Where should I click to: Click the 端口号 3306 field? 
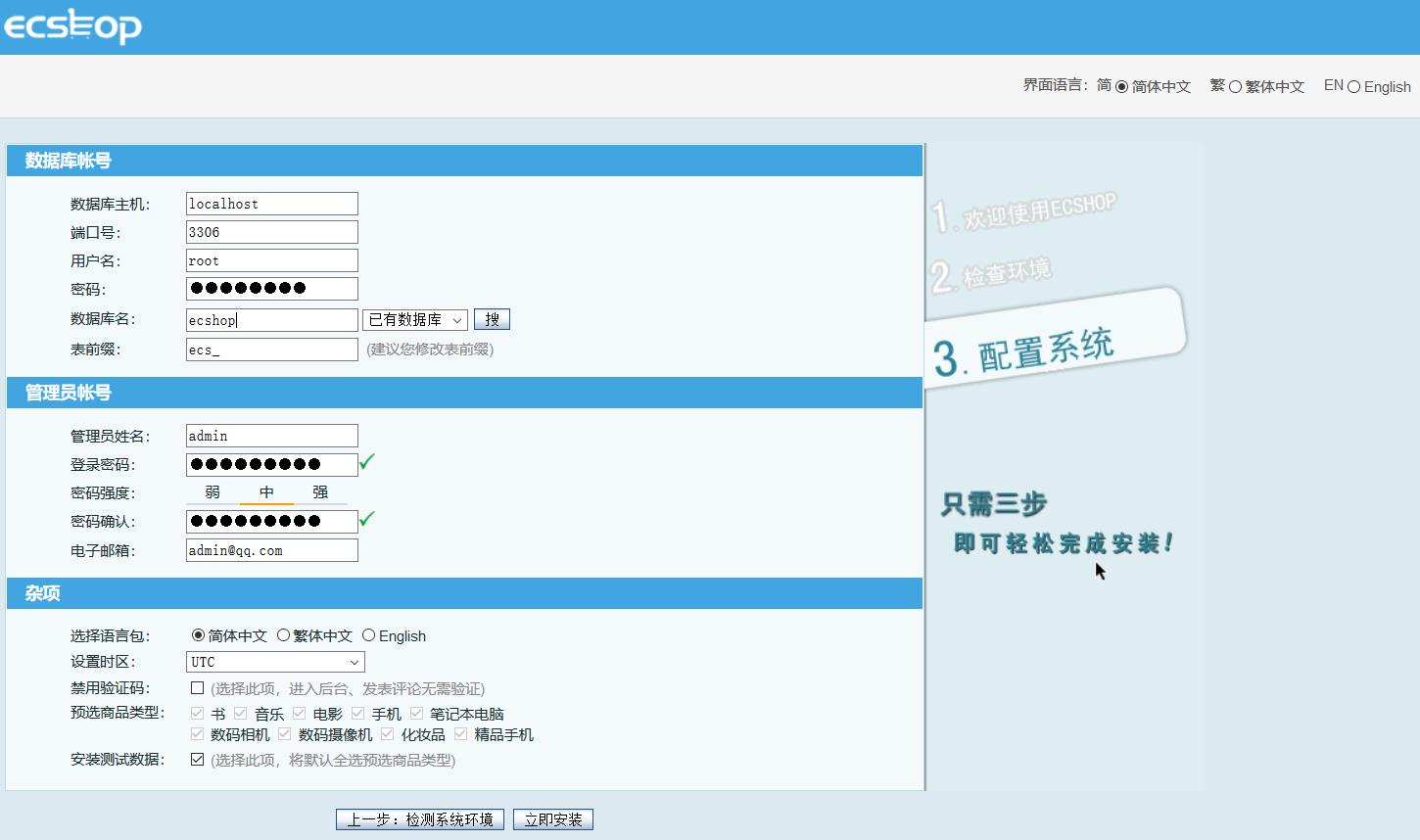tap(272, 232)
